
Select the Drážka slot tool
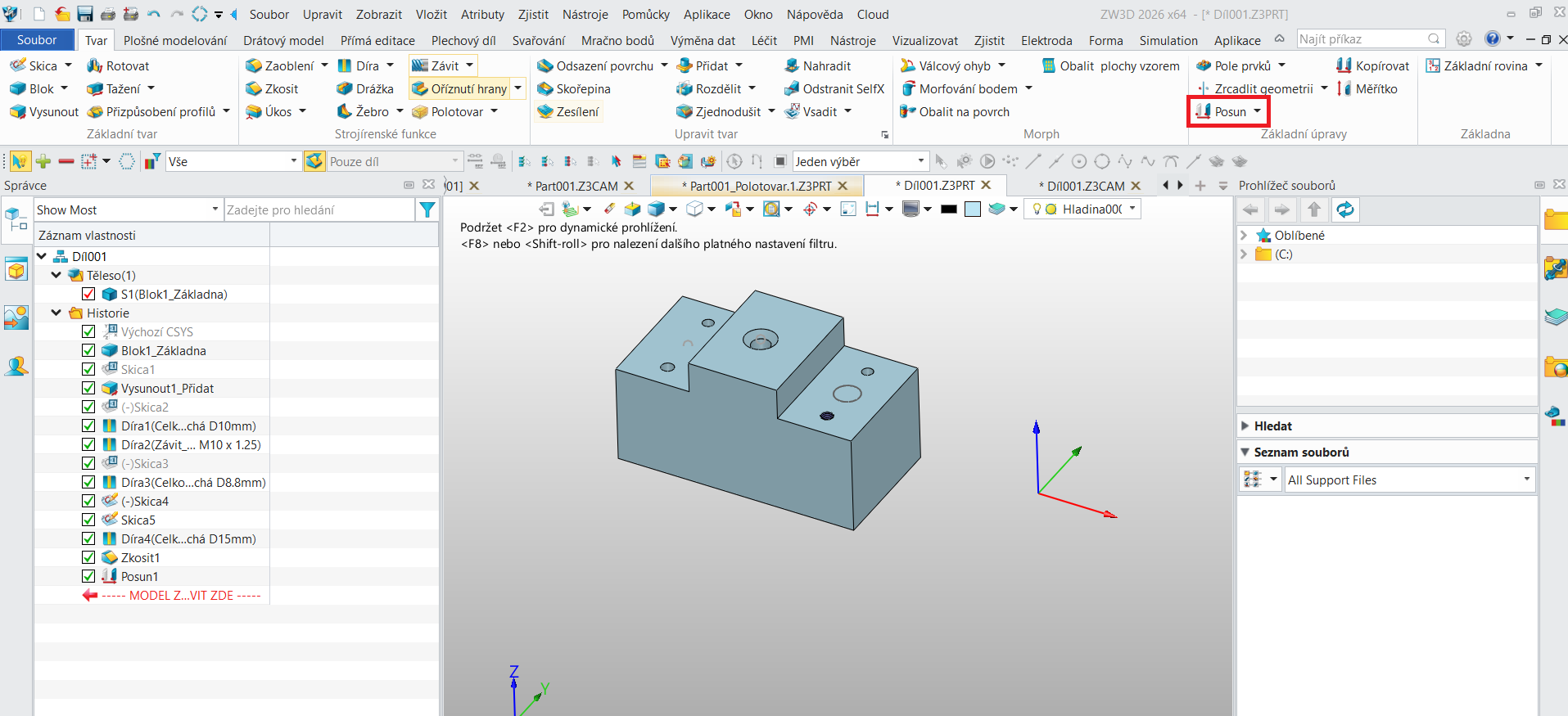pos(364,88)
